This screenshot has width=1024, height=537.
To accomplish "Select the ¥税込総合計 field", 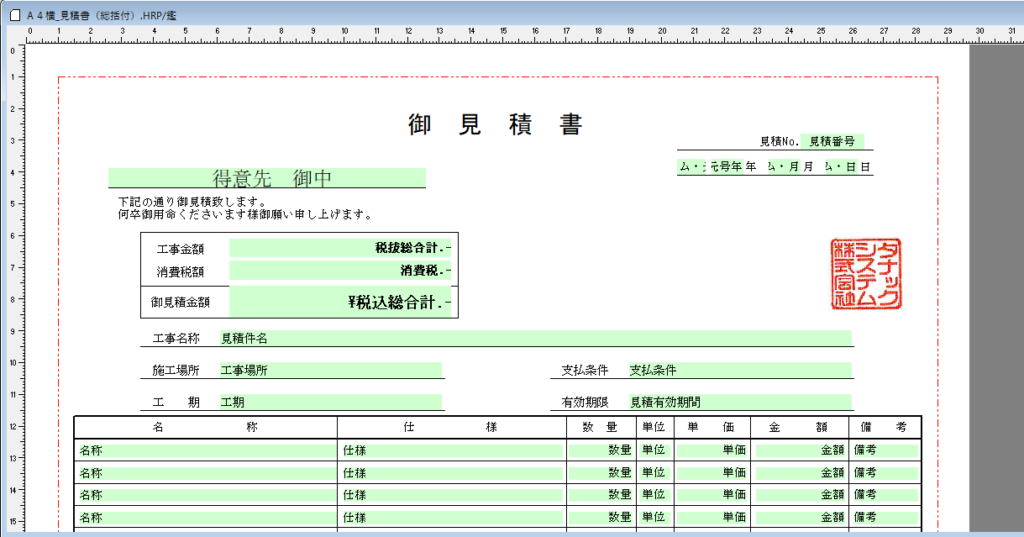I will tap(340, 301).
